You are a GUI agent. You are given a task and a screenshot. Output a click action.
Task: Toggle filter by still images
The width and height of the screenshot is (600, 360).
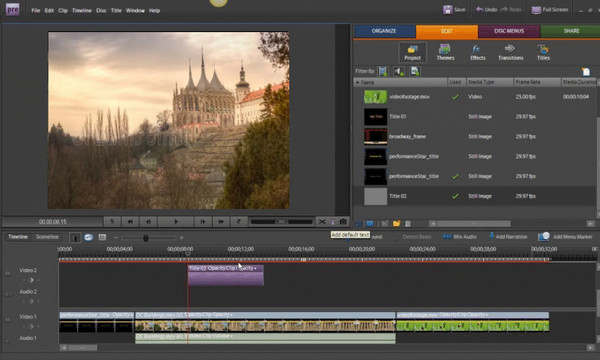click(415, 71)
